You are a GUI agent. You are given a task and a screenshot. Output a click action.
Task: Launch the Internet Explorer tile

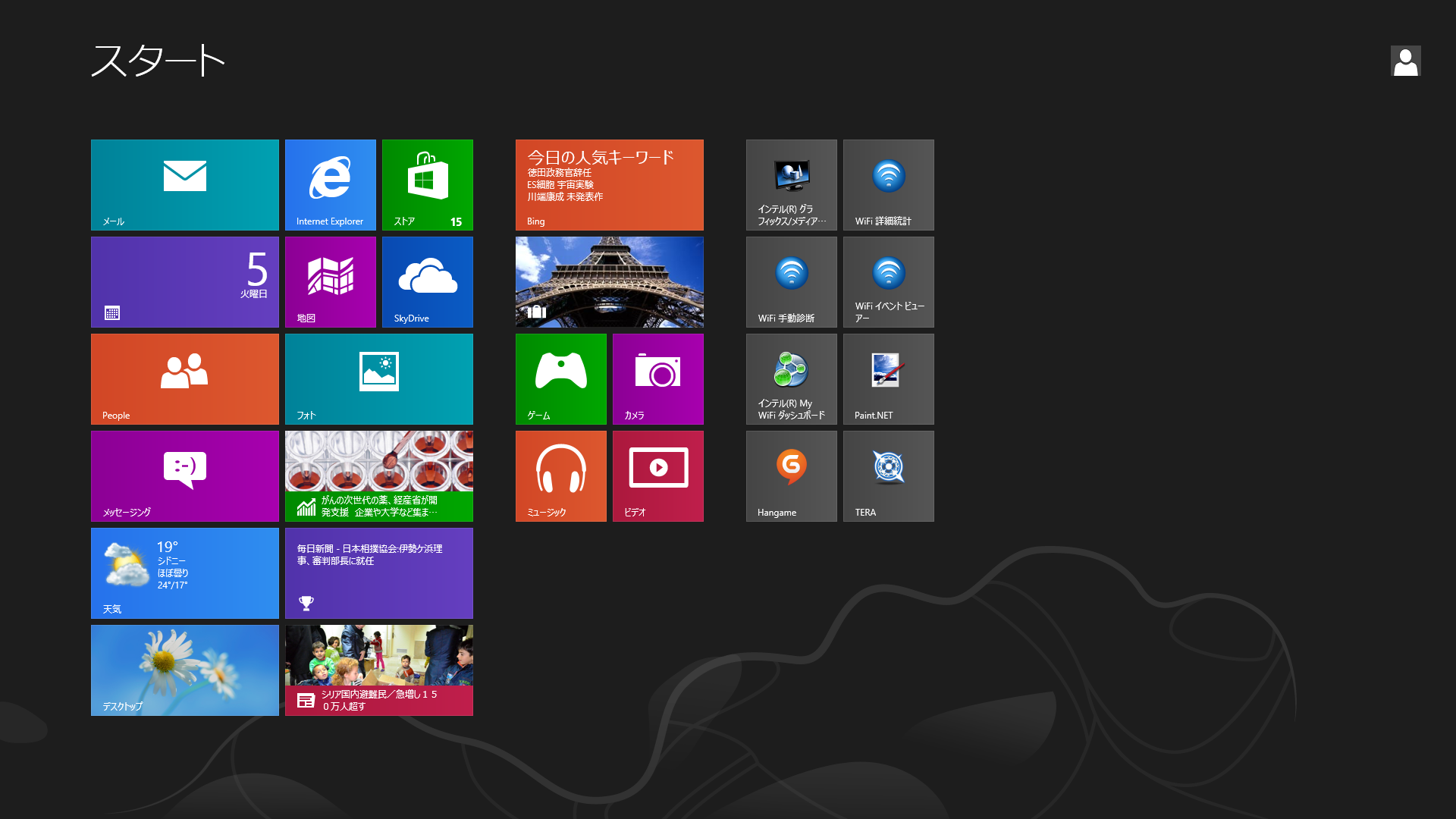coord(330,184)
